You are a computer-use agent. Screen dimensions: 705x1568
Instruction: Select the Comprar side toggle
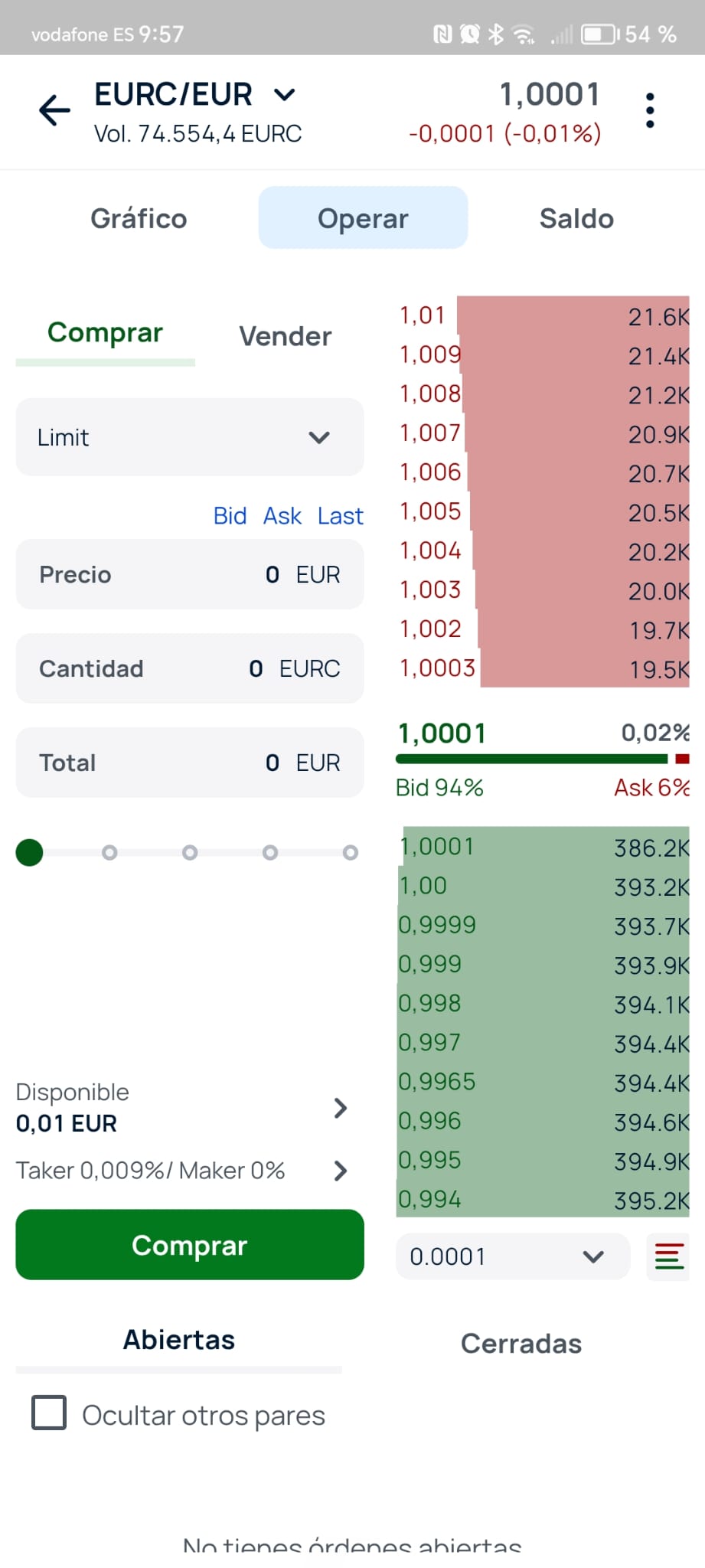pos(106,333)
